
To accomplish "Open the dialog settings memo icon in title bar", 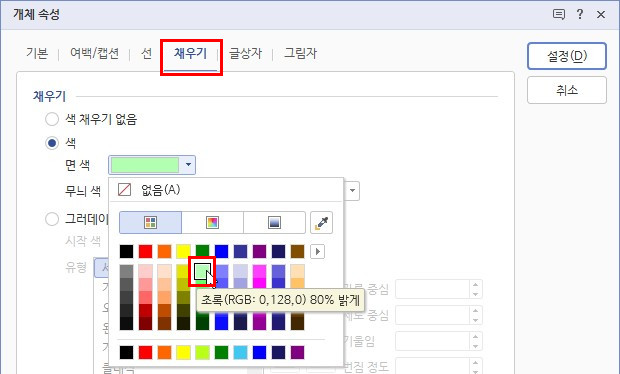I will pos(558,15).
